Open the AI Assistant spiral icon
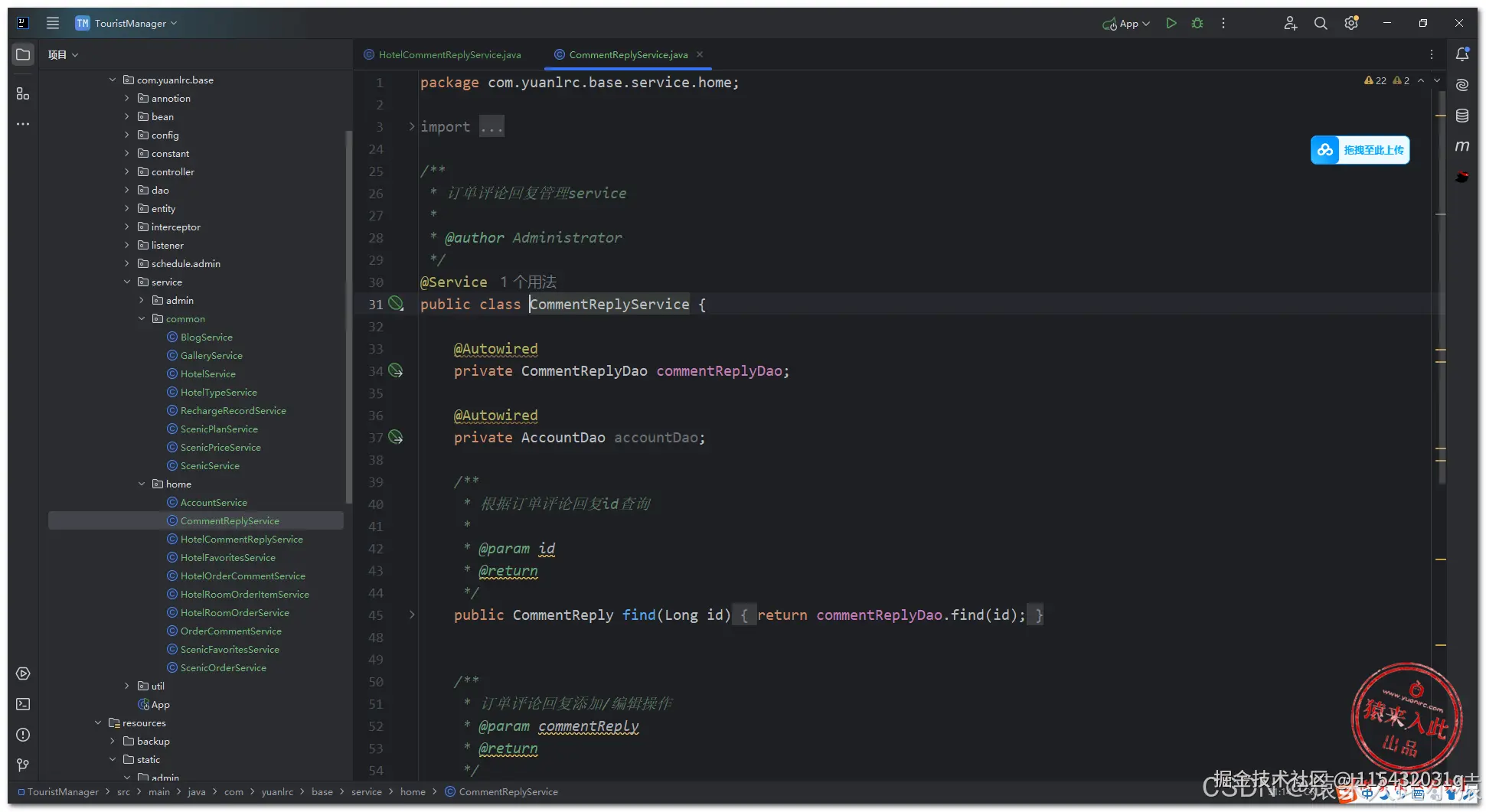This screenshot has width=1486, height=812. [x=1462, y=85]
